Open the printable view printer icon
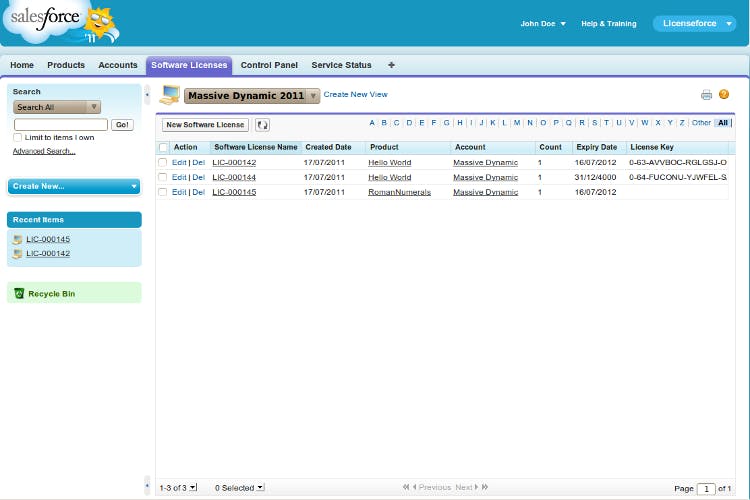The width and height of the screenshot is (750, 500). click(x=706, y=95)
